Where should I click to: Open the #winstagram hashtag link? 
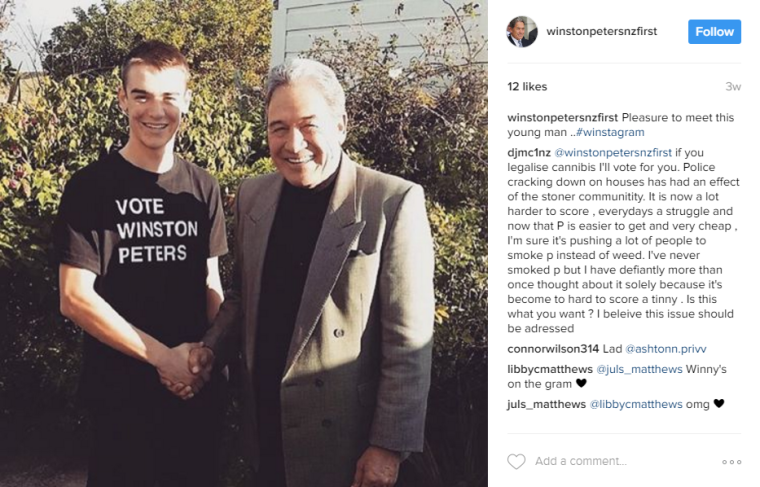[x=610, y=132]
